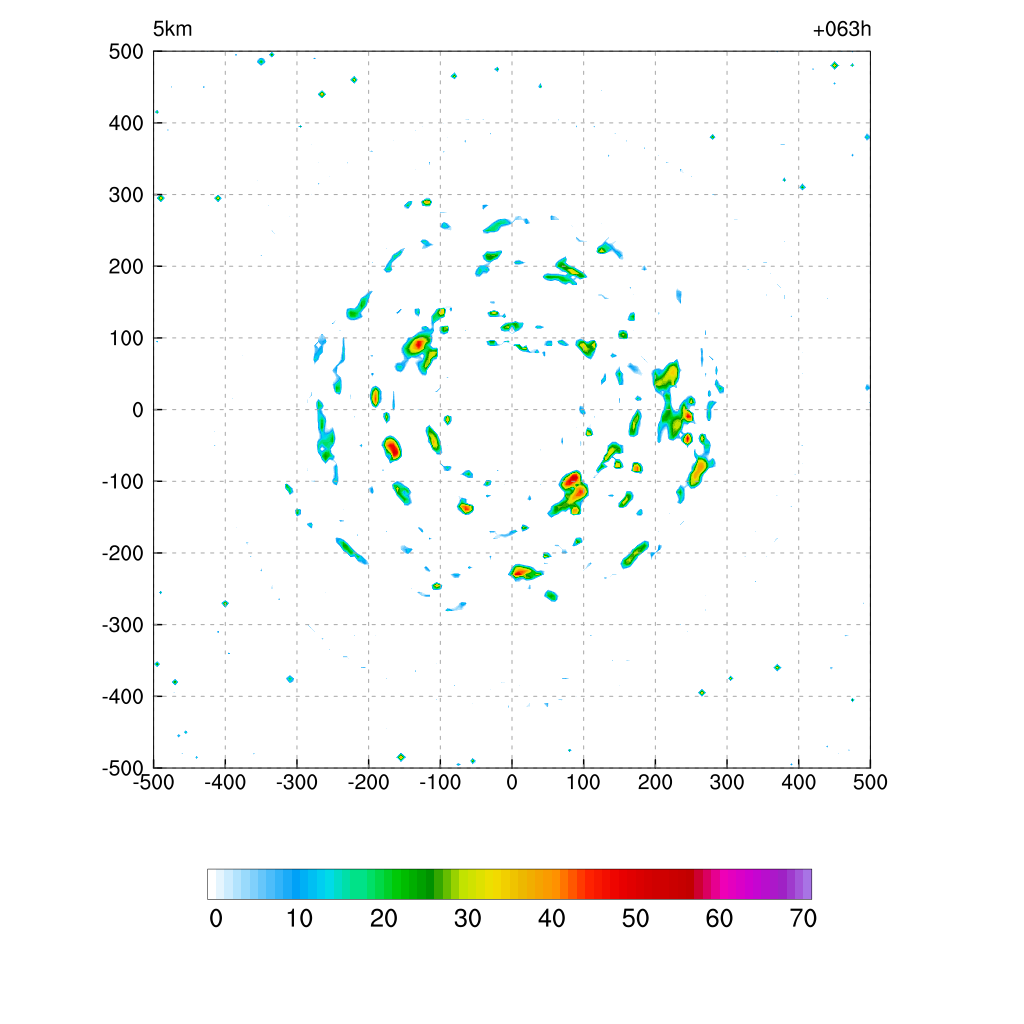Select the y-axis tick label "0"
Viewport: 1024px width, 1024px height.
point(138,410)
